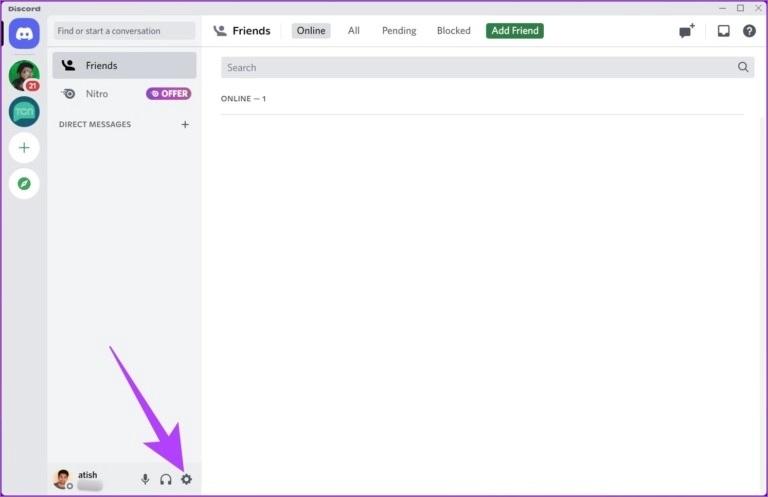Switch to Blocked tab

click(x=454, y=31)
